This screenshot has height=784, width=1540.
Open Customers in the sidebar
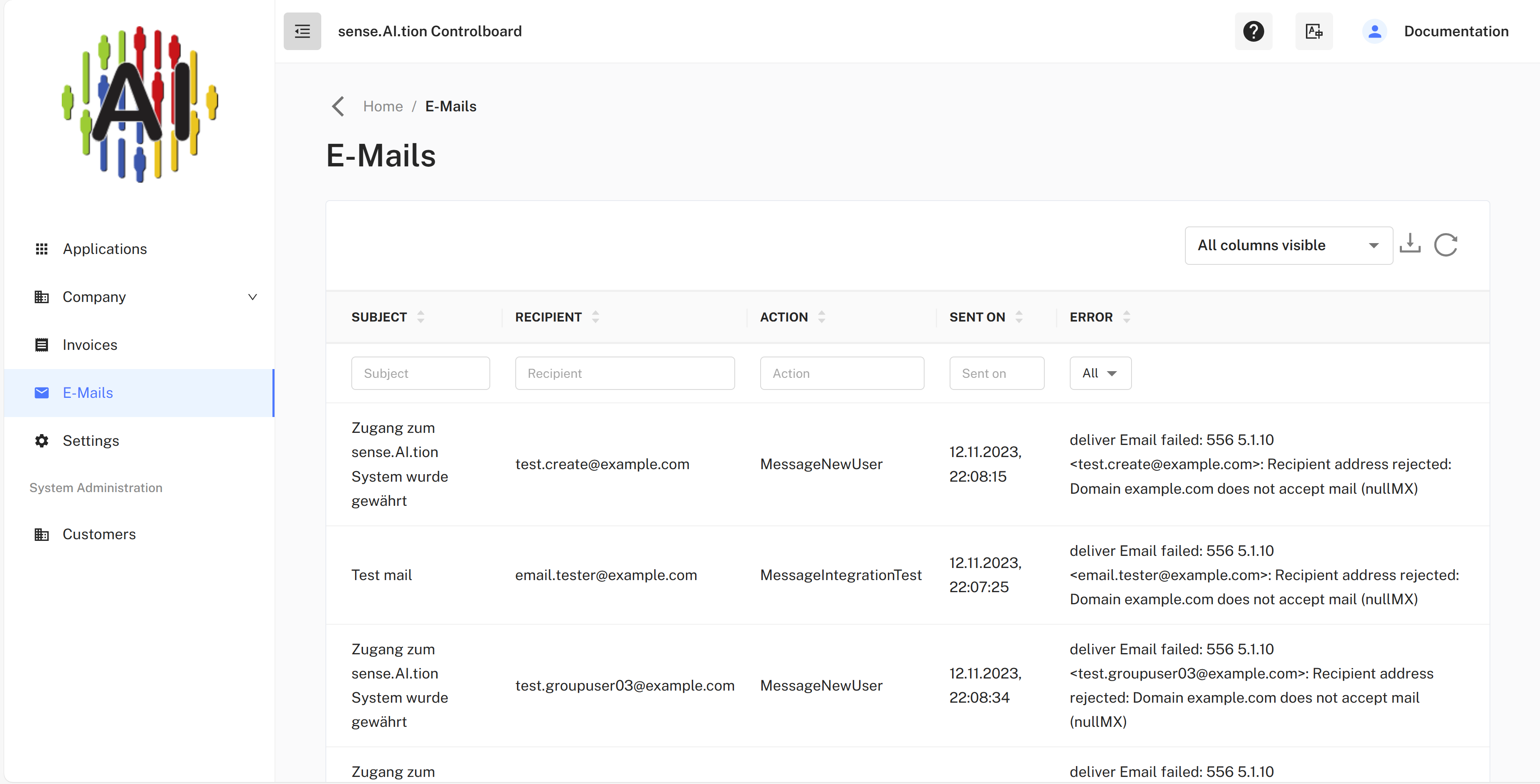click(x=139, y=534)
